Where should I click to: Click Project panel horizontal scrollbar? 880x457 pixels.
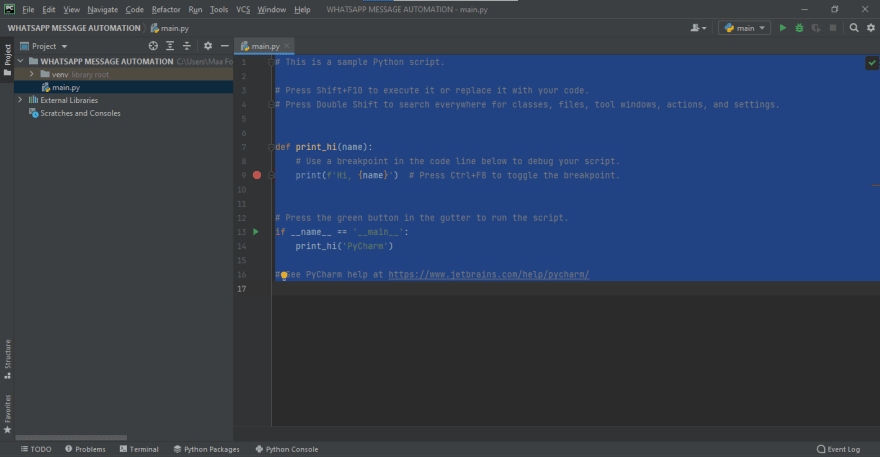click(71, 437)
